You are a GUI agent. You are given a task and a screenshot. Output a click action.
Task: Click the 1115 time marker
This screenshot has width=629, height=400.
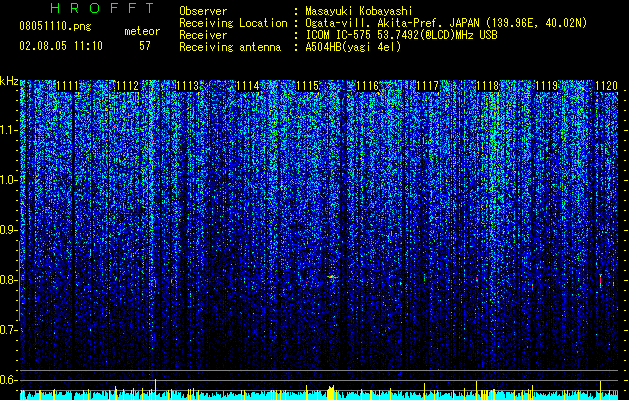[308, 86]
